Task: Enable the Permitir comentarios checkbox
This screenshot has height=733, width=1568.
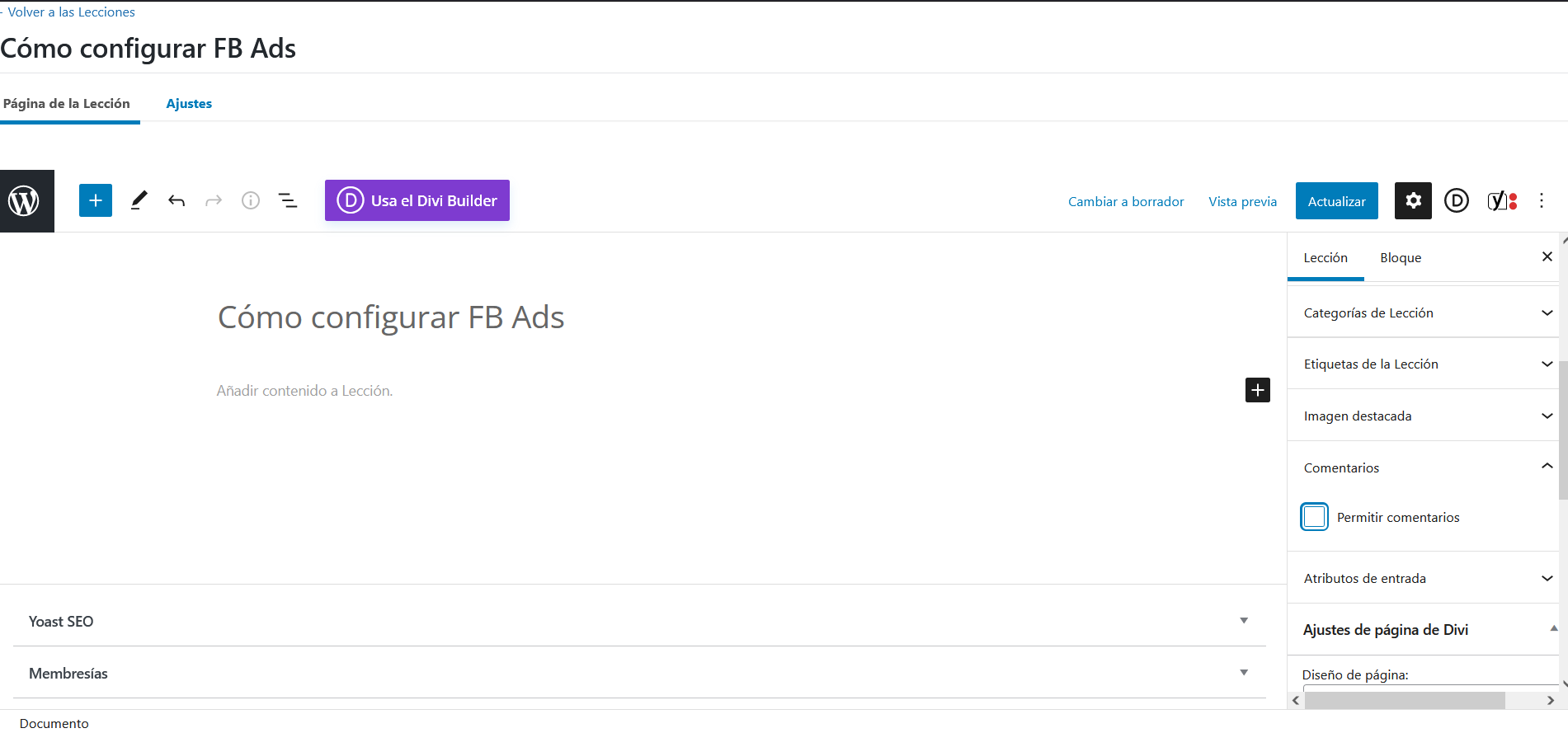Action: 1315,517
